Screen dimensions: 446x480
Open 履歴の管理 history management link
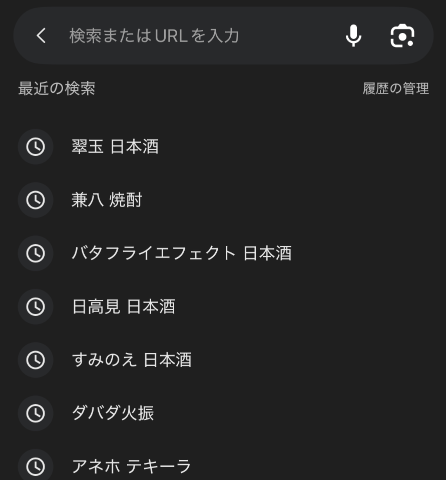coord(396,89)
